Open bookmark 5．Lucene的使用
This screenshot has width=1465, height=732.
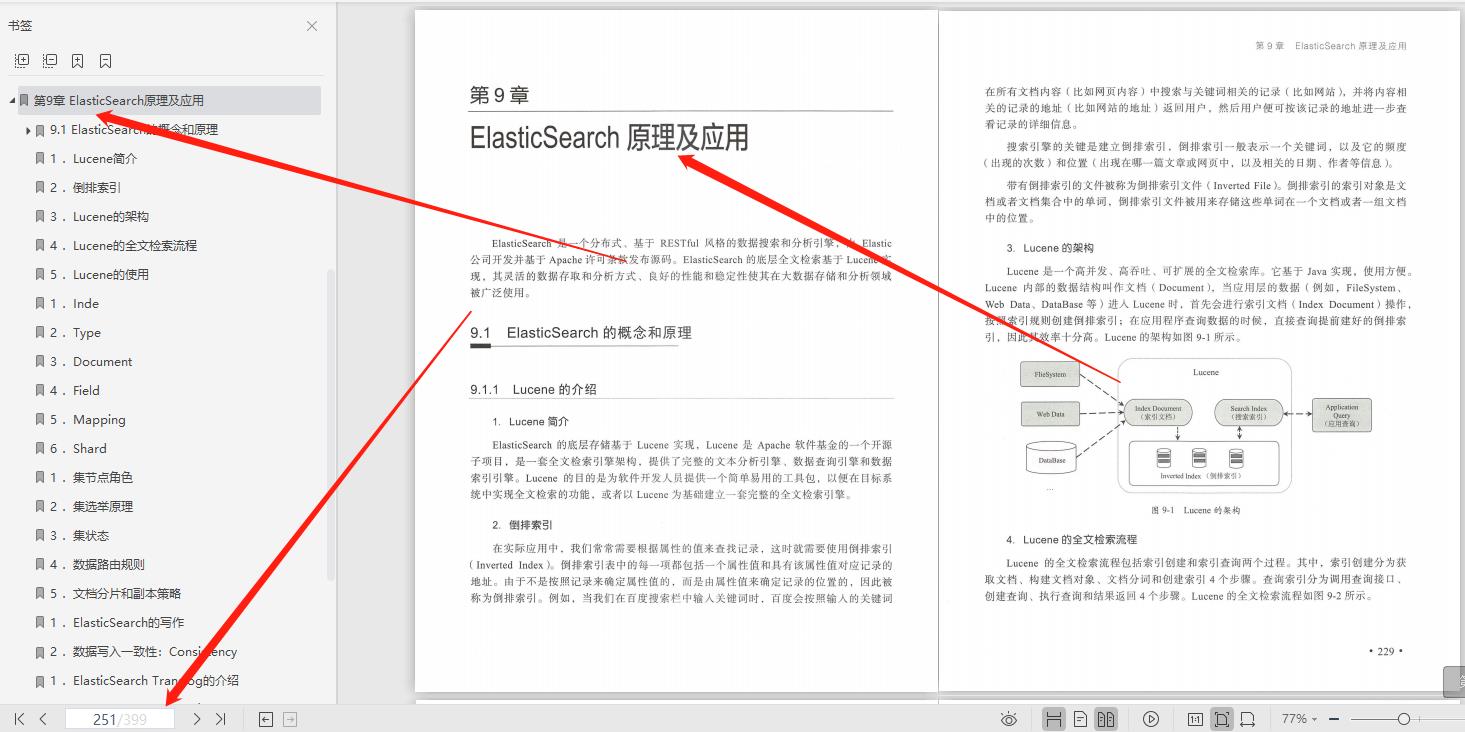99,275
